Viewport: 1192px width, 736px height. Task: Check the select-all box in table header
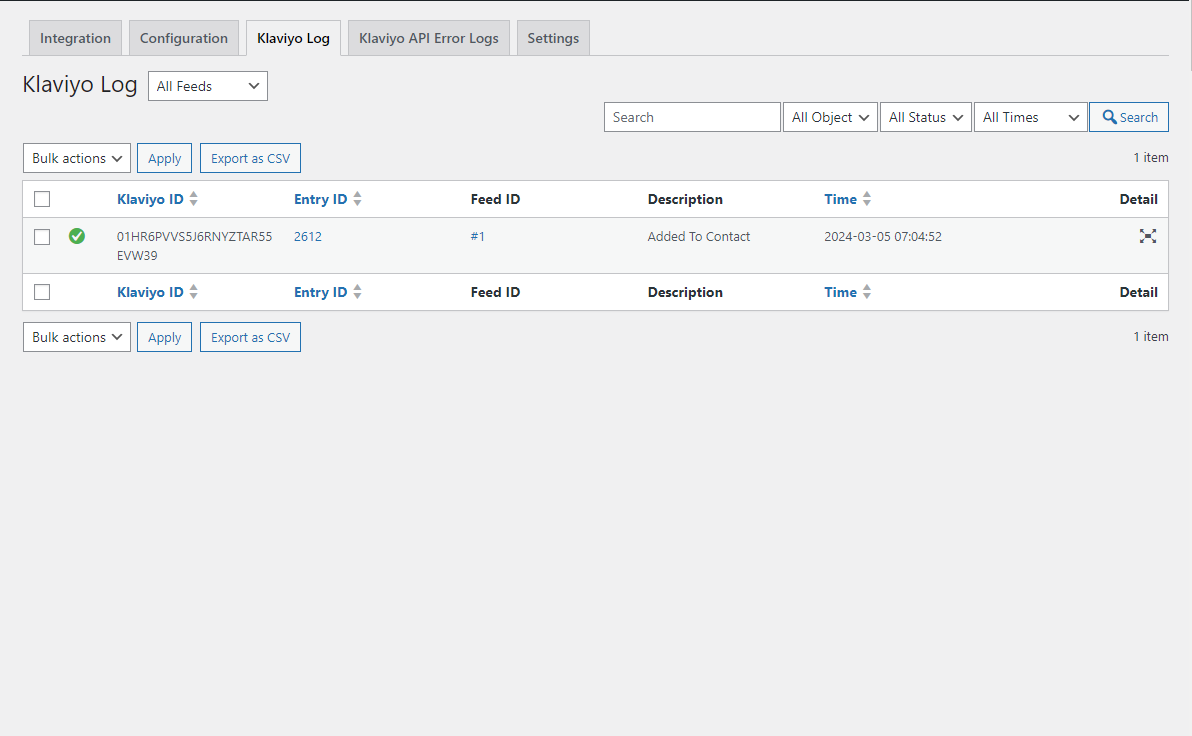tap(42, 199)
